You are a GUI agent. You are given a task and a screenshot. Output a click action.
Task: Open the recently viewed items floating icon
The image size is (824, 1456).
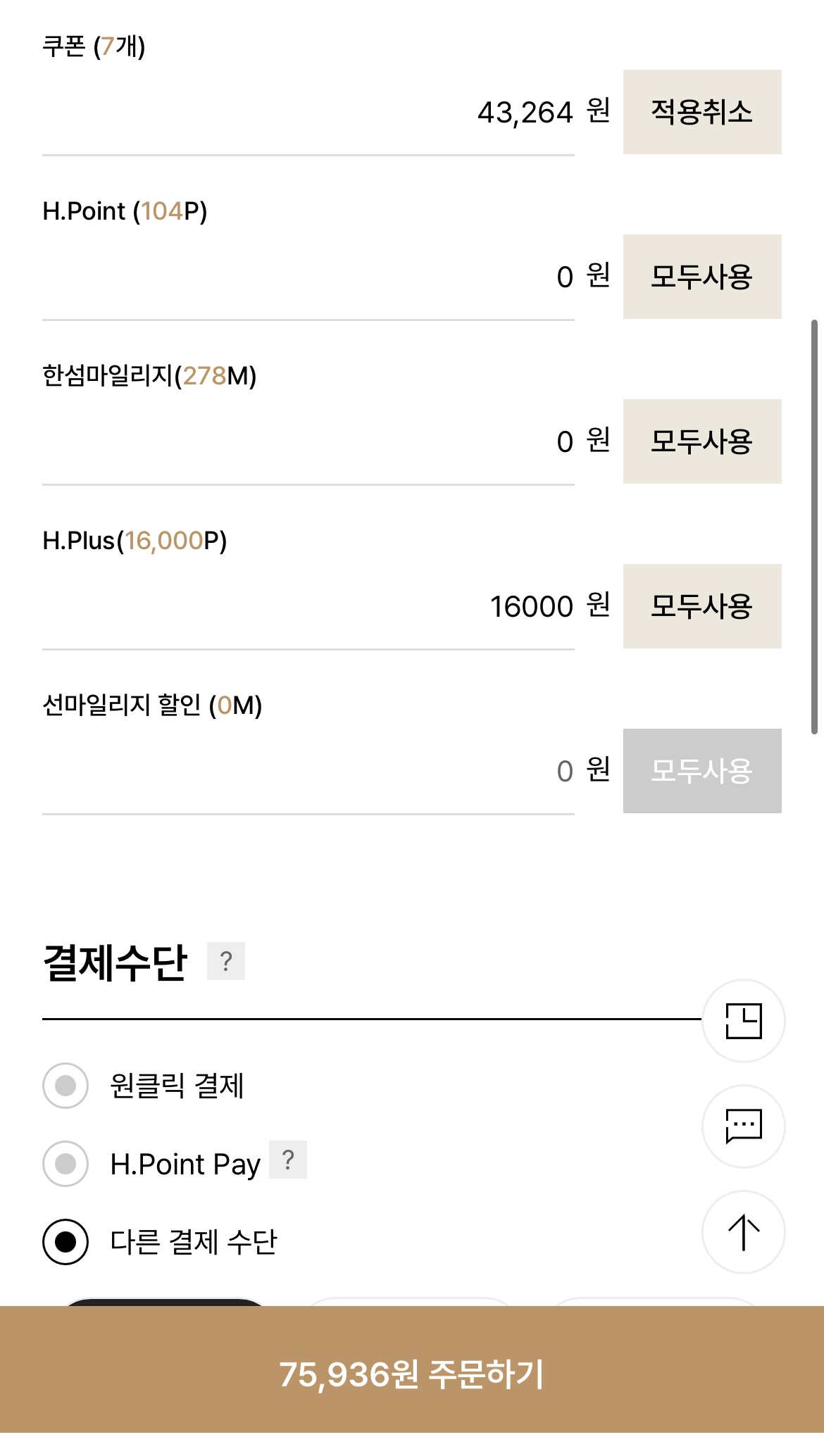743,1021
